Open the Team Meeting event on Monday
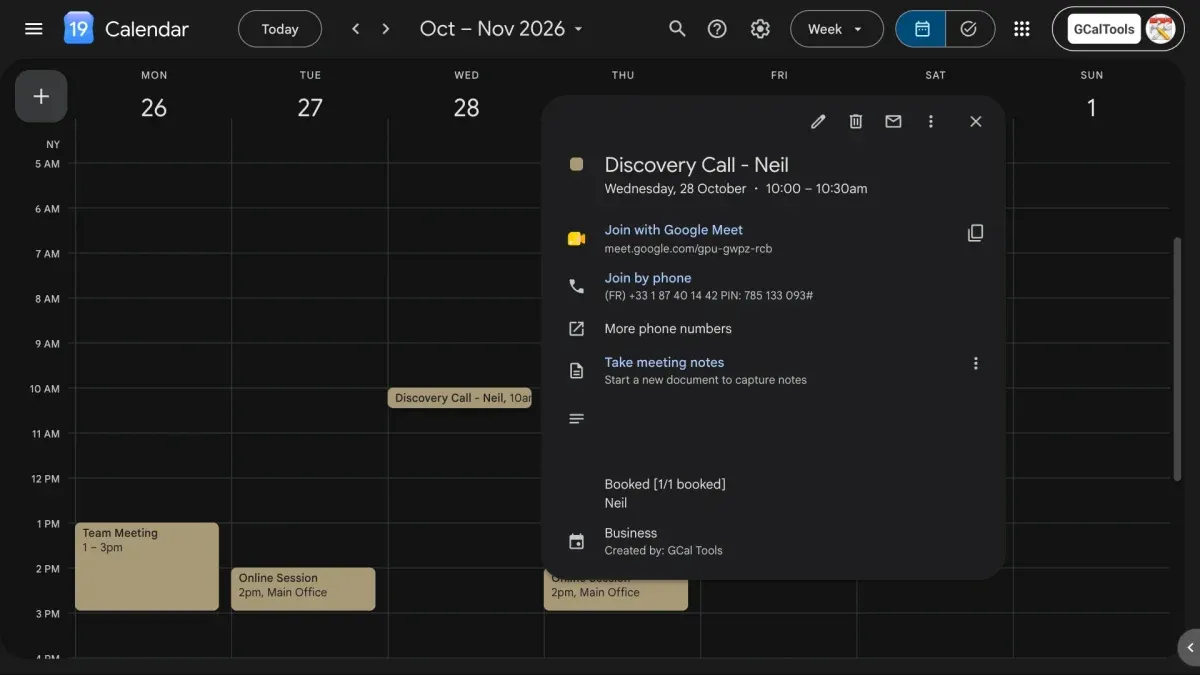 pyautogui.click(x=146, y=566)
